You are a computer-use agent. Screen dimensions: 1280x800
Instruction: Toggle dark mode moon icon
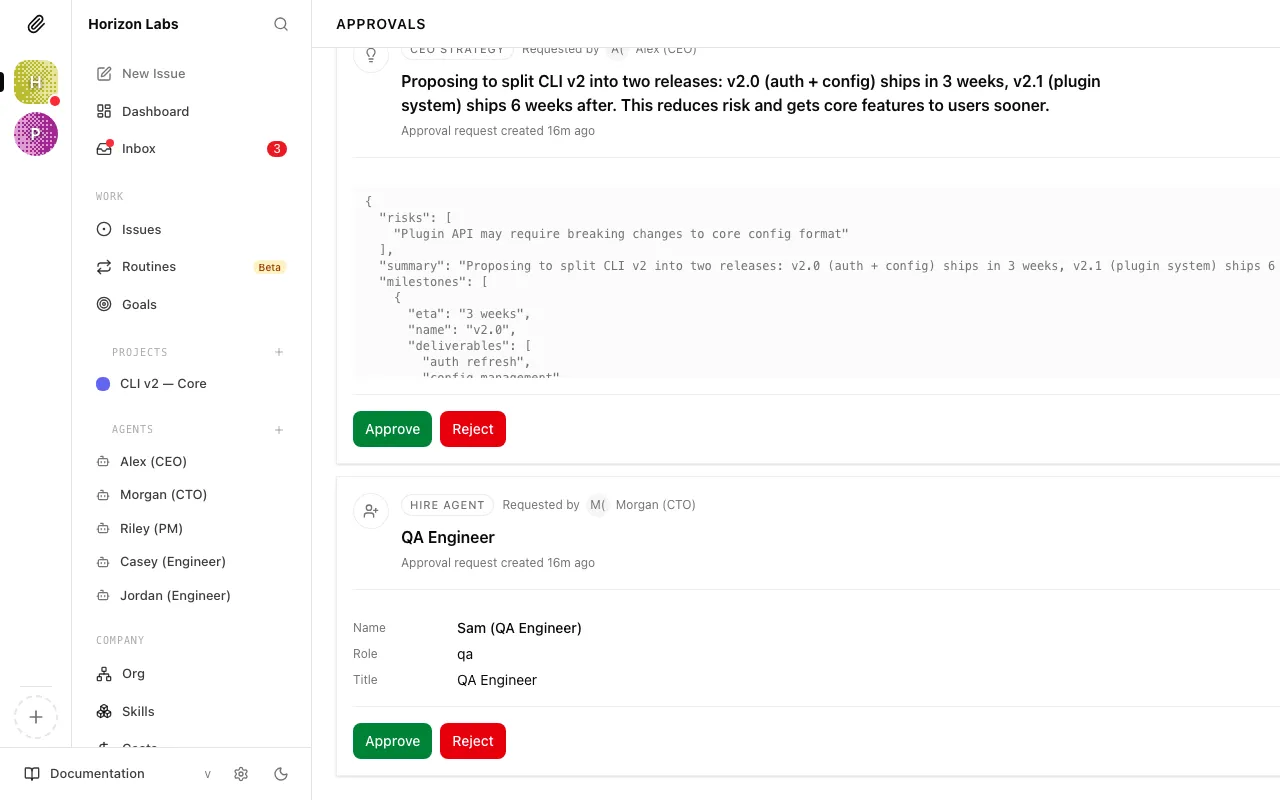[x=281, y=774]
